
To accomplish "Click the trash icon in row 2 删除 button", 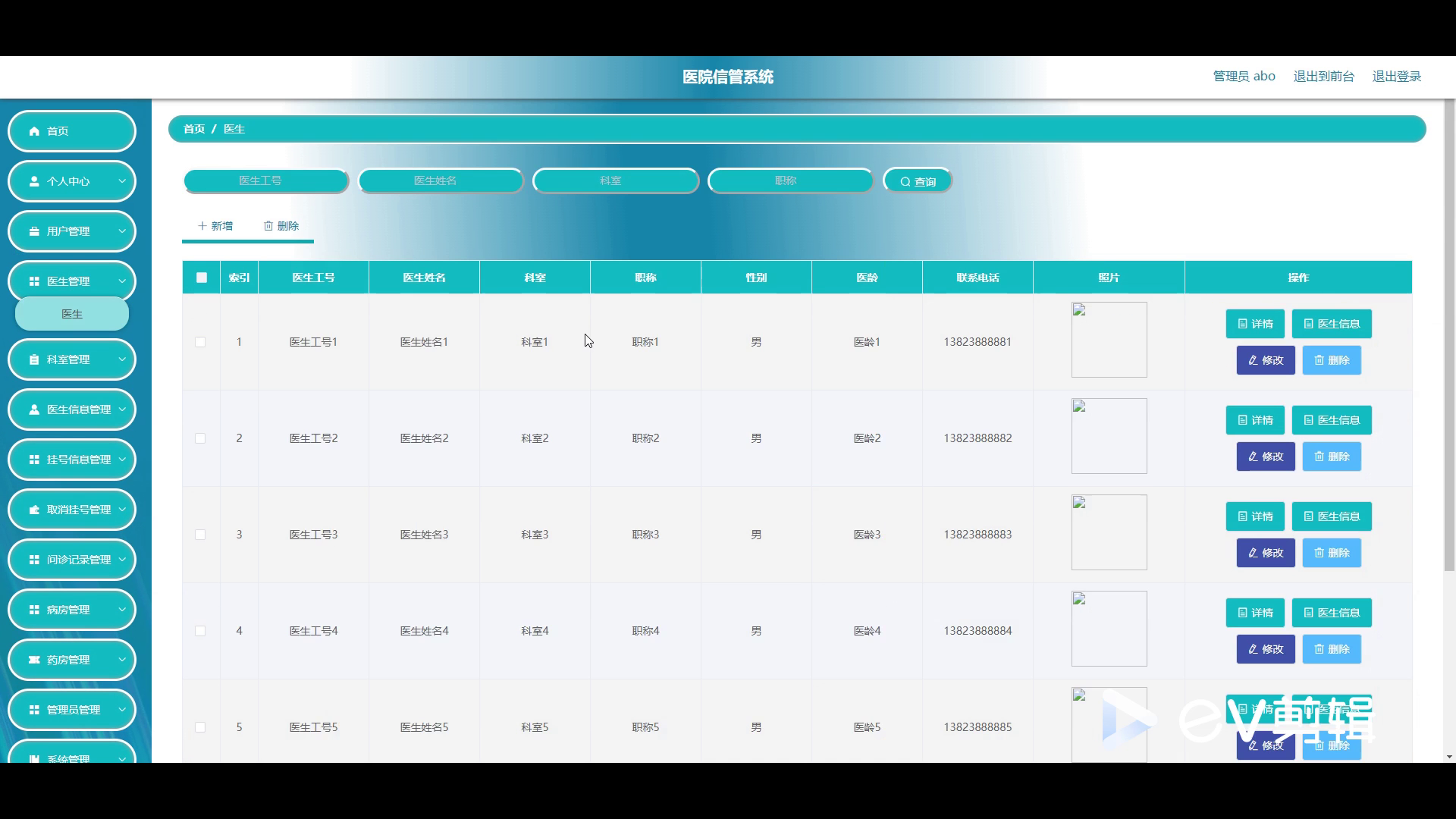I will coord(1319,457).
